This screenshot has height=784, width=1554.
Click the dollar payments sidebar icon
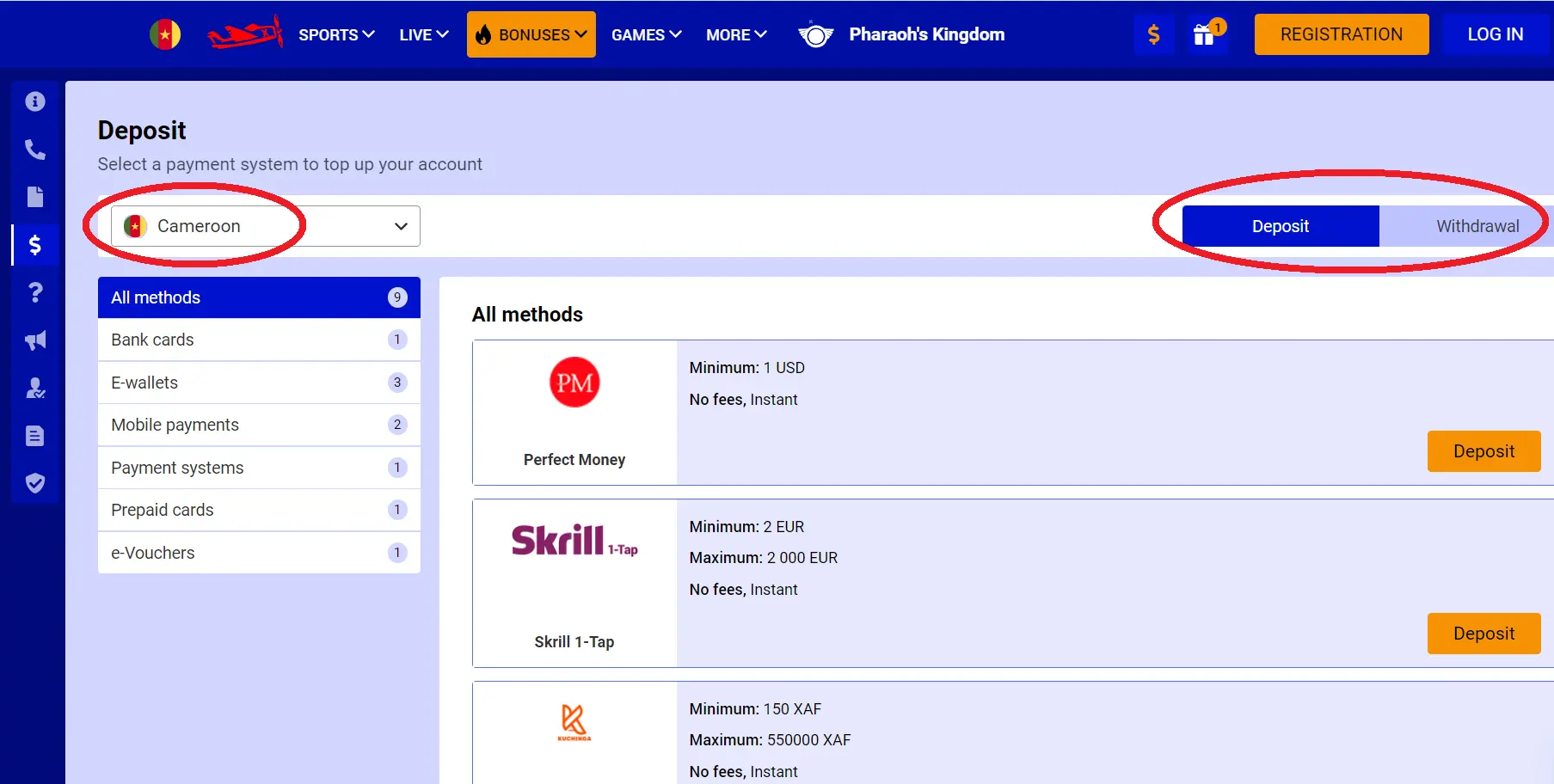tap(35, 245)
